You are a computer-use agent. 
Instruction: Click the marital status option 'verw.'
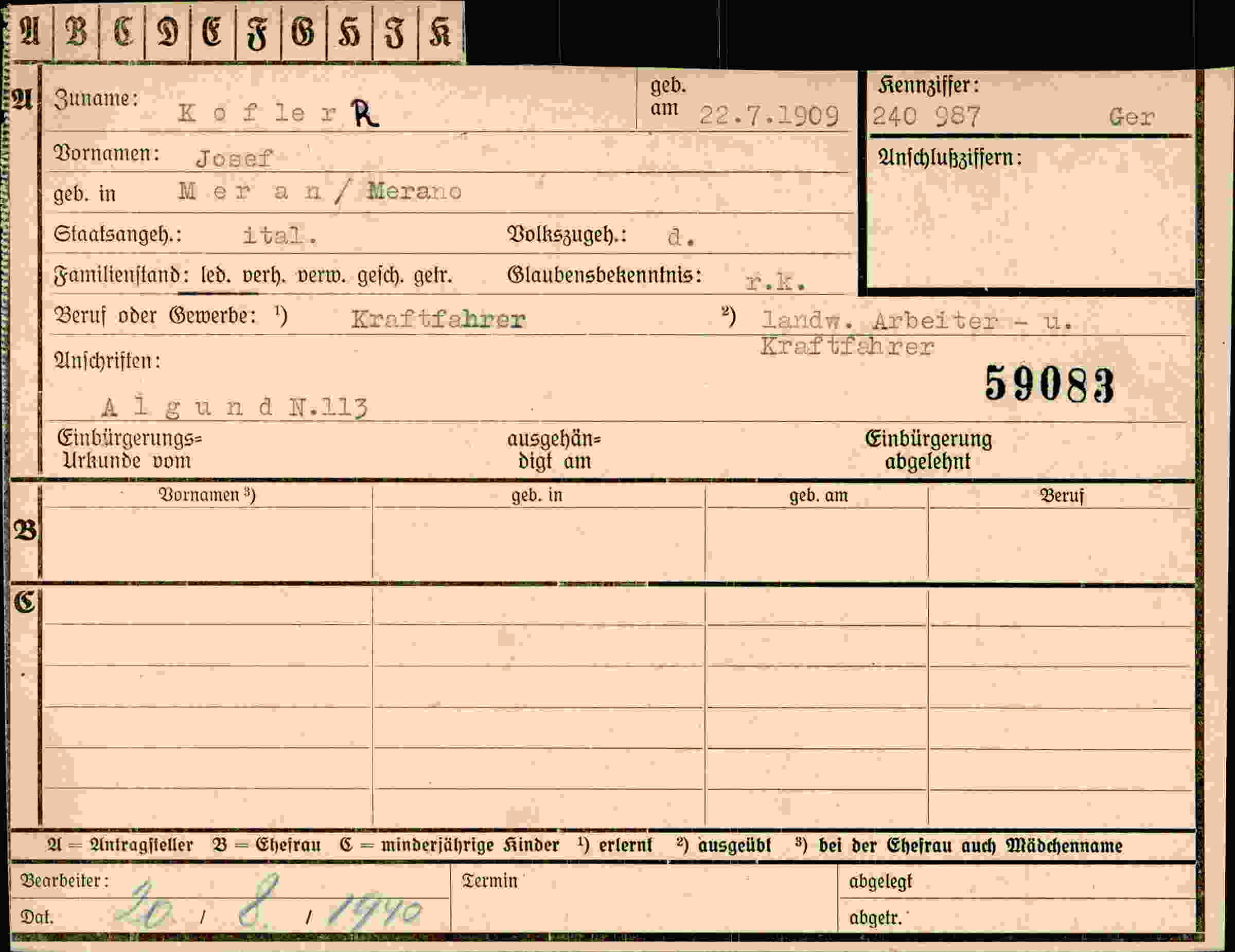tap(321, 276)
